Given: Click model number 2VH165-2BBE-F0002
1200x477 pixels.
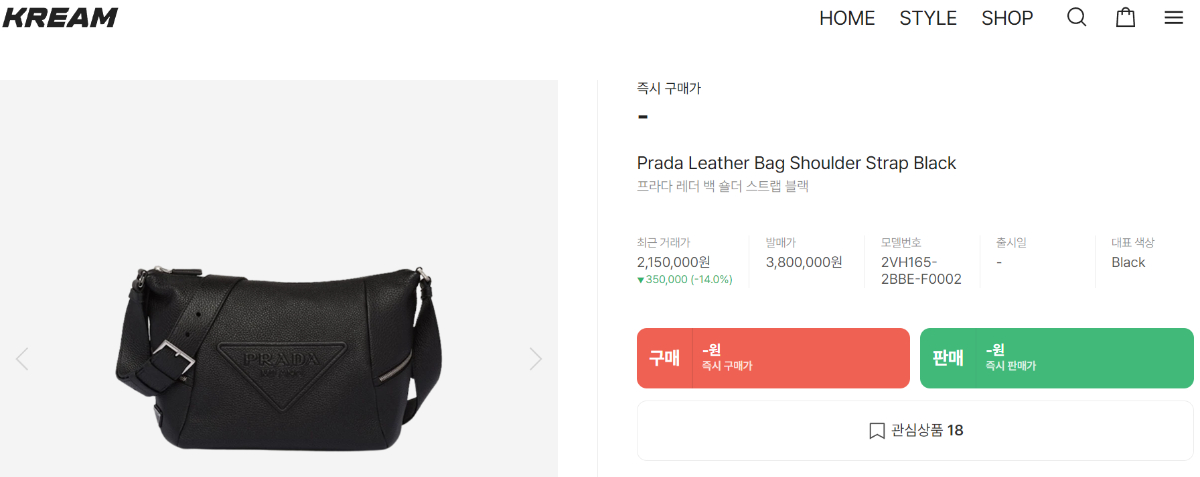Looking at the screenshot, I should [x=921, y=271].
